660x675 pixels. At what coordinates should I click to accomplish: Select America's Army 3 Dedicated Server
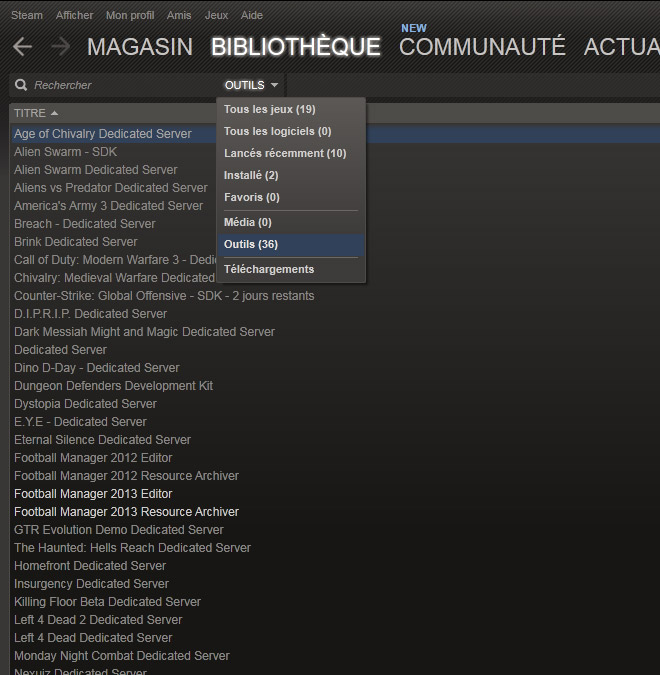108,206
